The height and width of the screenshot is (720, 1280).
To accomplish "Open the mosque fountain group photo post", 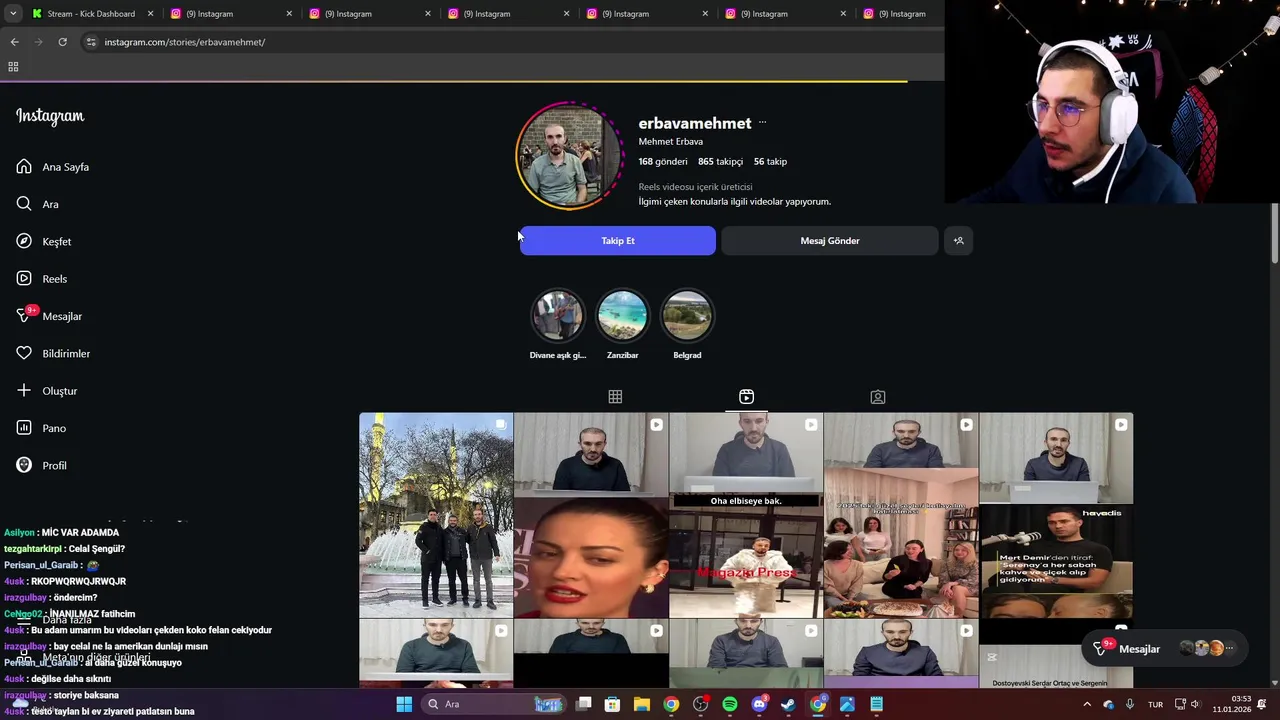I will tap(436, 515).
